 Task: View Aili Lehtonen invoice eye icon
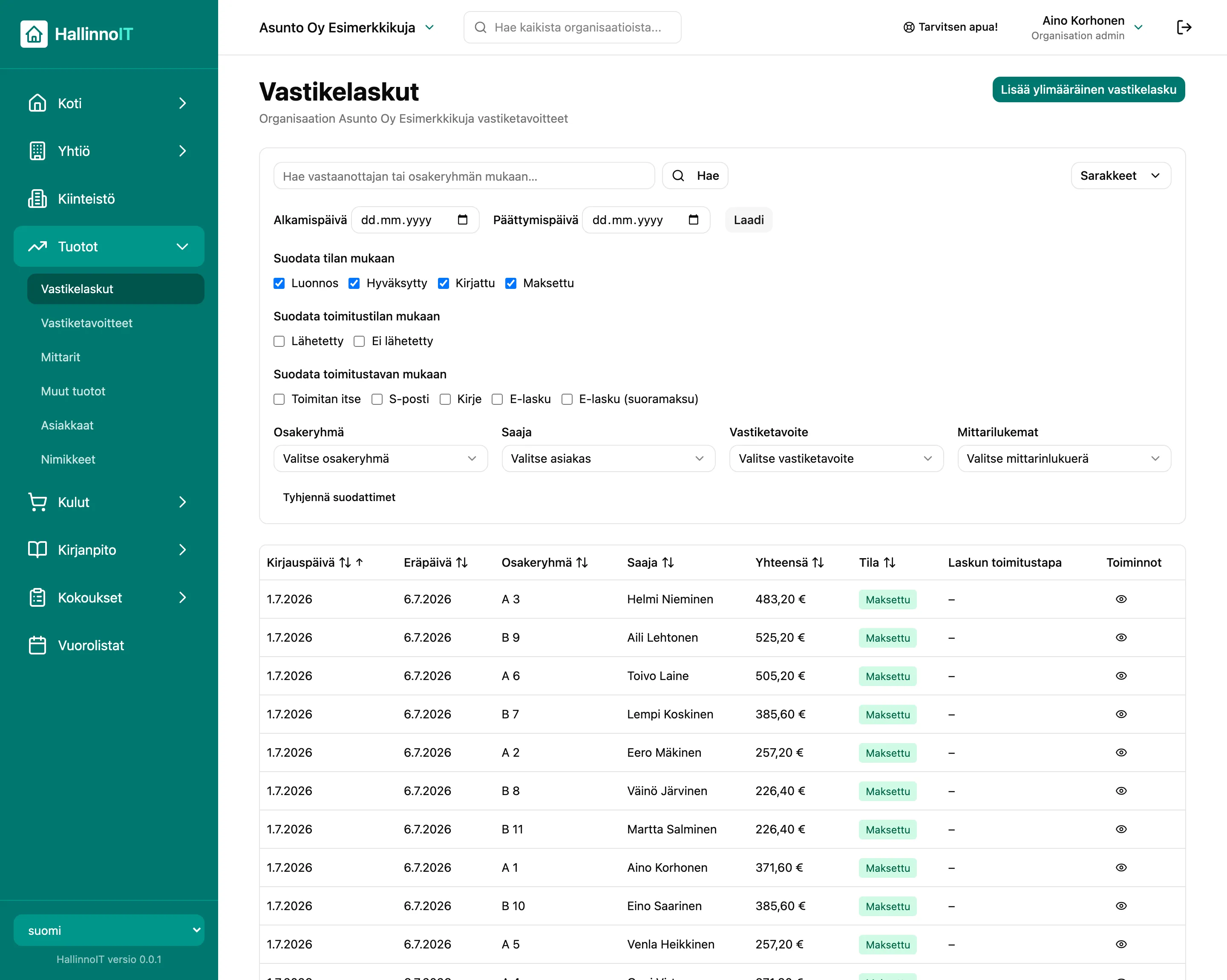coord(1121,637)
